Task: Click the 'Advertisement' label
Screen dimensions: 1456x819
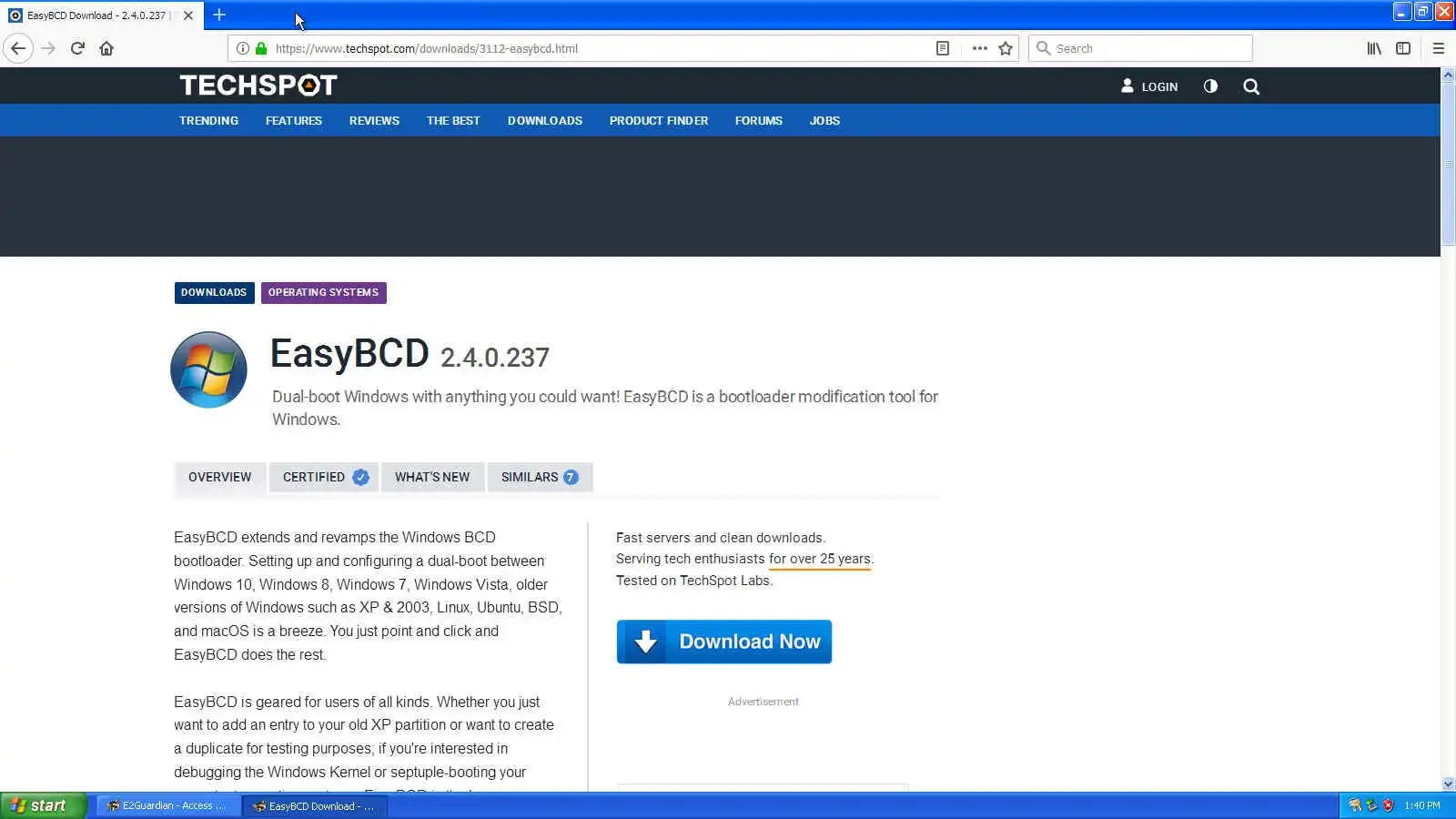Action: 763,702
